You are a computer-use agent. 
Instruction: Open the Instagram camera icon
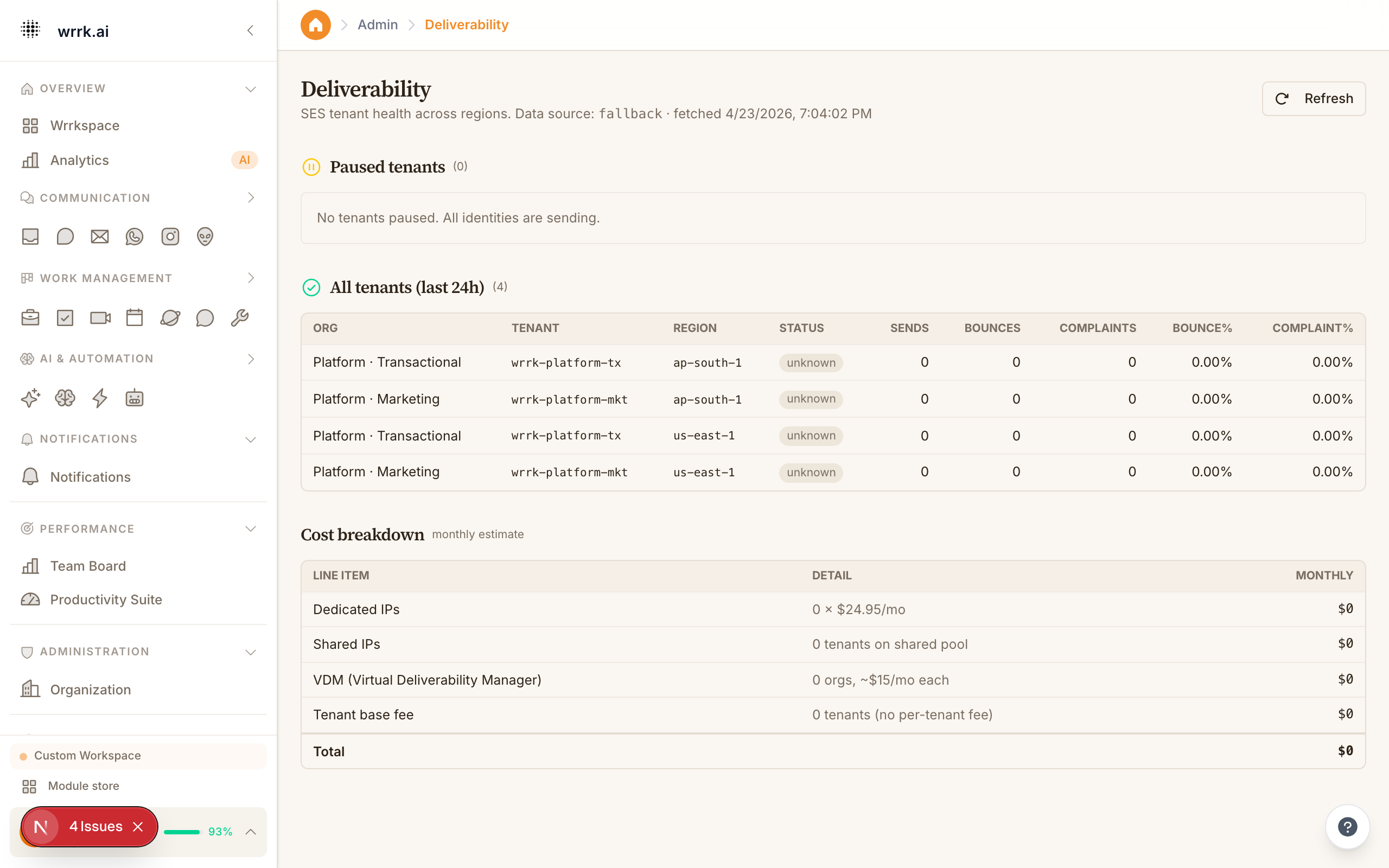[170, 236]
